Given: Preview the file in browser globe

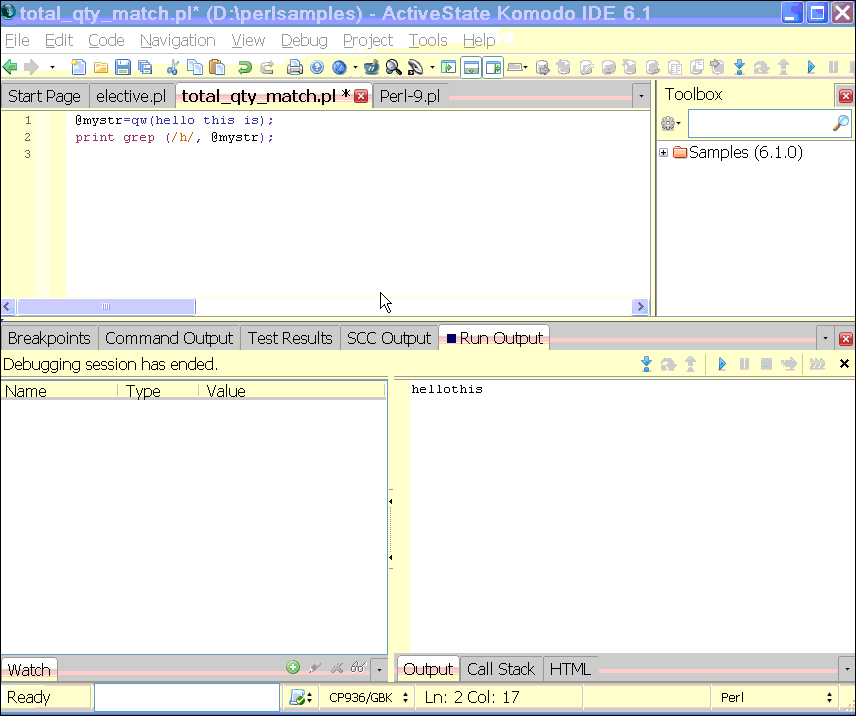Looking at the screenshot, I should (x=339, y=67).
